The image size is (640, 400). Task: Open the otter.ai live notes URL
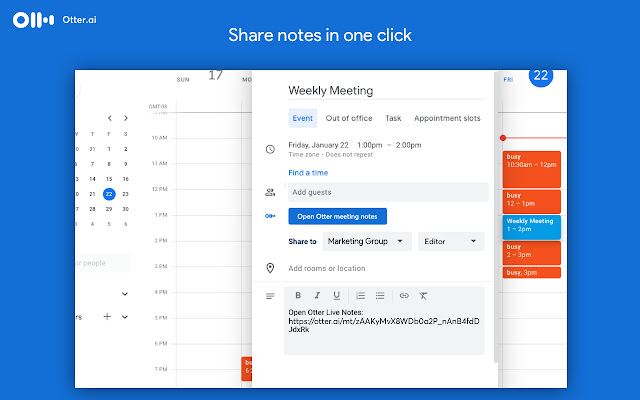coord(384,325)
